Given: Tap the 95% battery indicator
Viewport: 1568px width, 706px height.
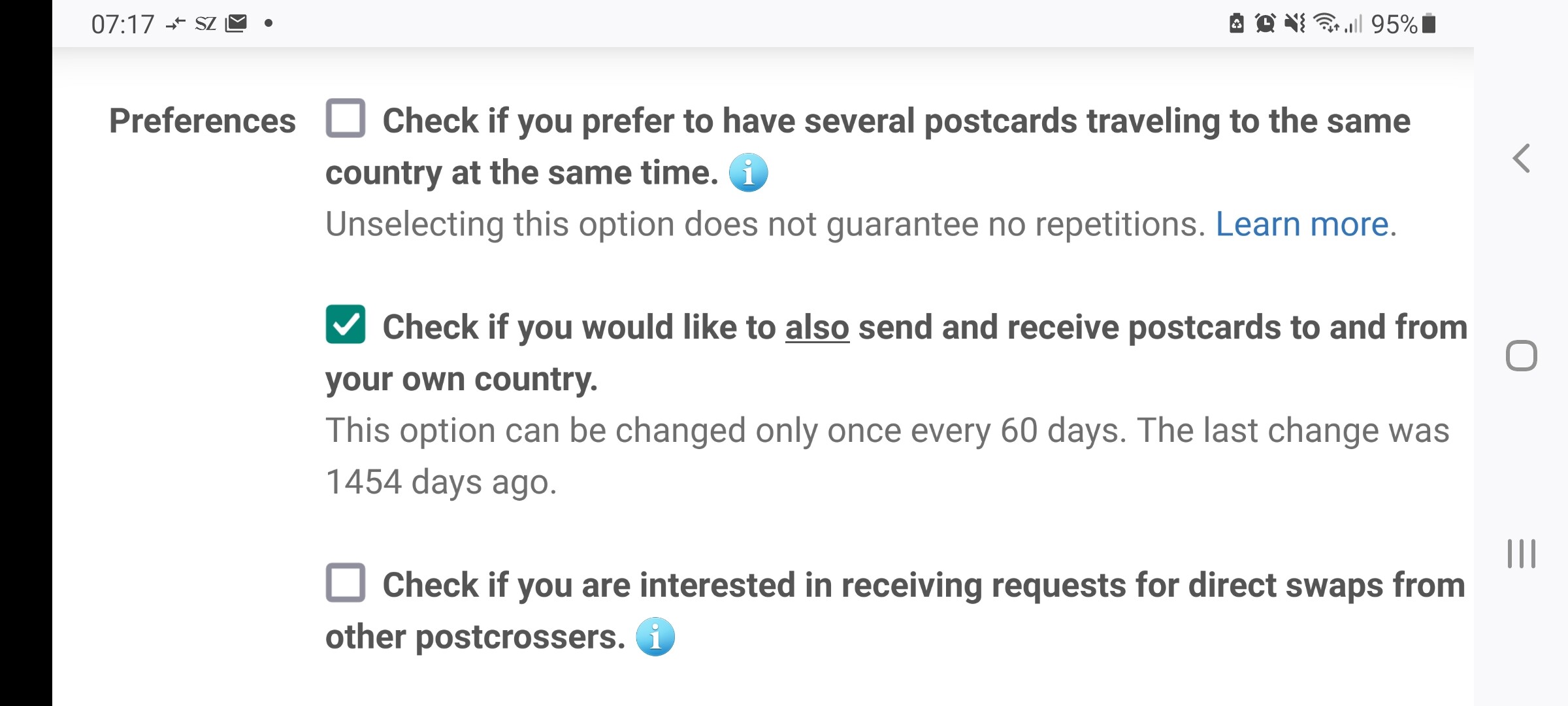Looking at the screenshot, I should point(1403,24).
